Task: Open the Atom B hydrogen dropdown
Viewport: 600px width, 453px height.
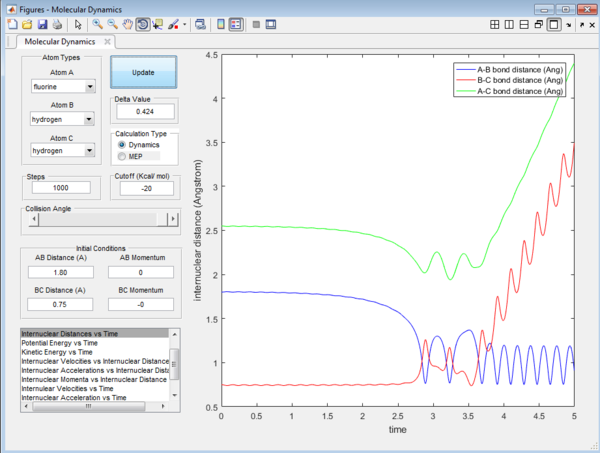Action: 62,118
